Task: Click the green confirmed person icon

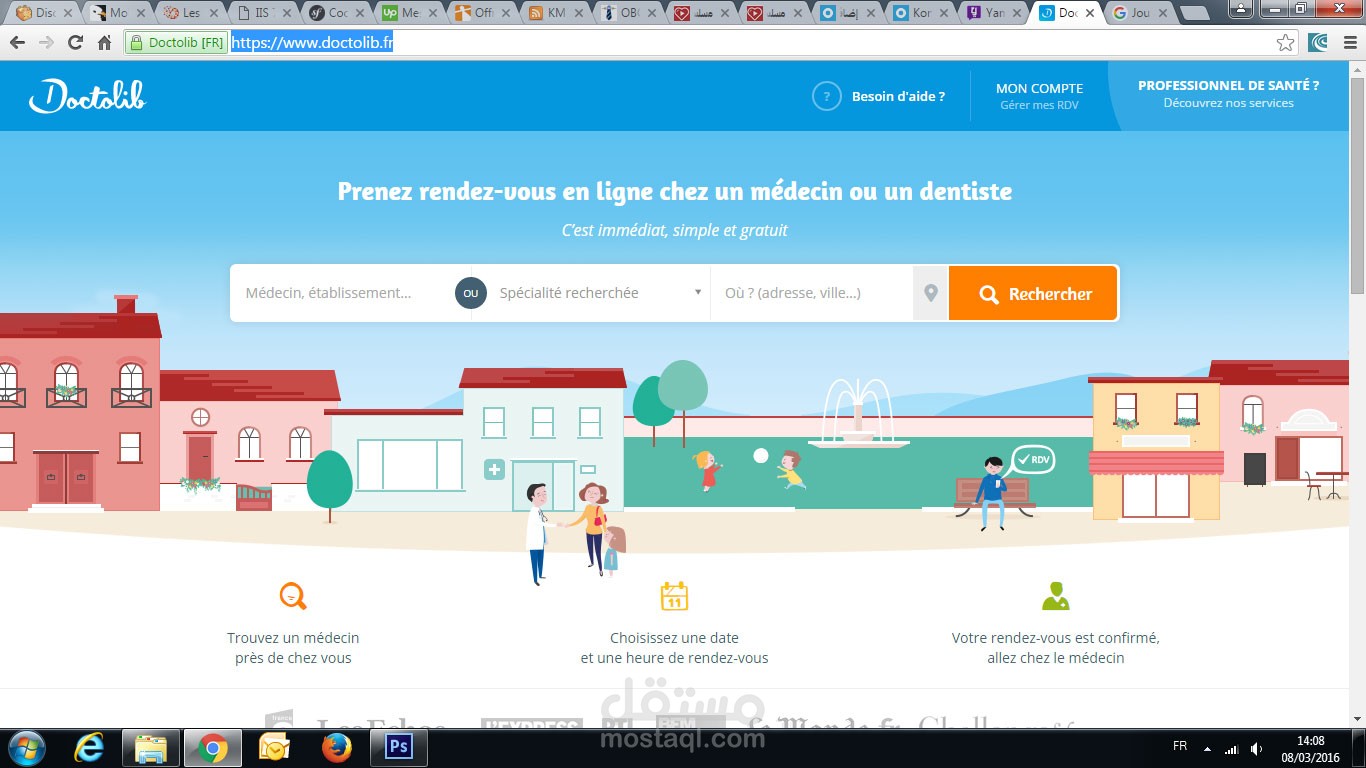Action: coord(1055,596)
